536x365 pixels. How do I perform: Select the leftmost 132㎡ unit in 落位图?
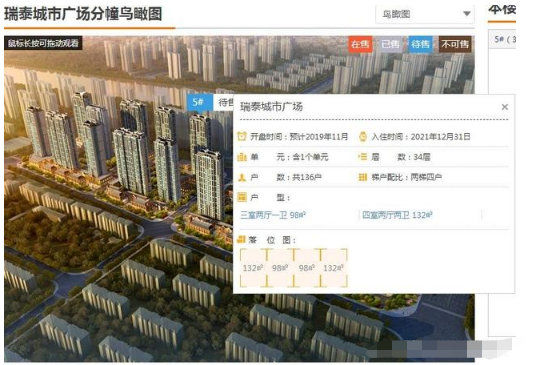tap(253, 268)
